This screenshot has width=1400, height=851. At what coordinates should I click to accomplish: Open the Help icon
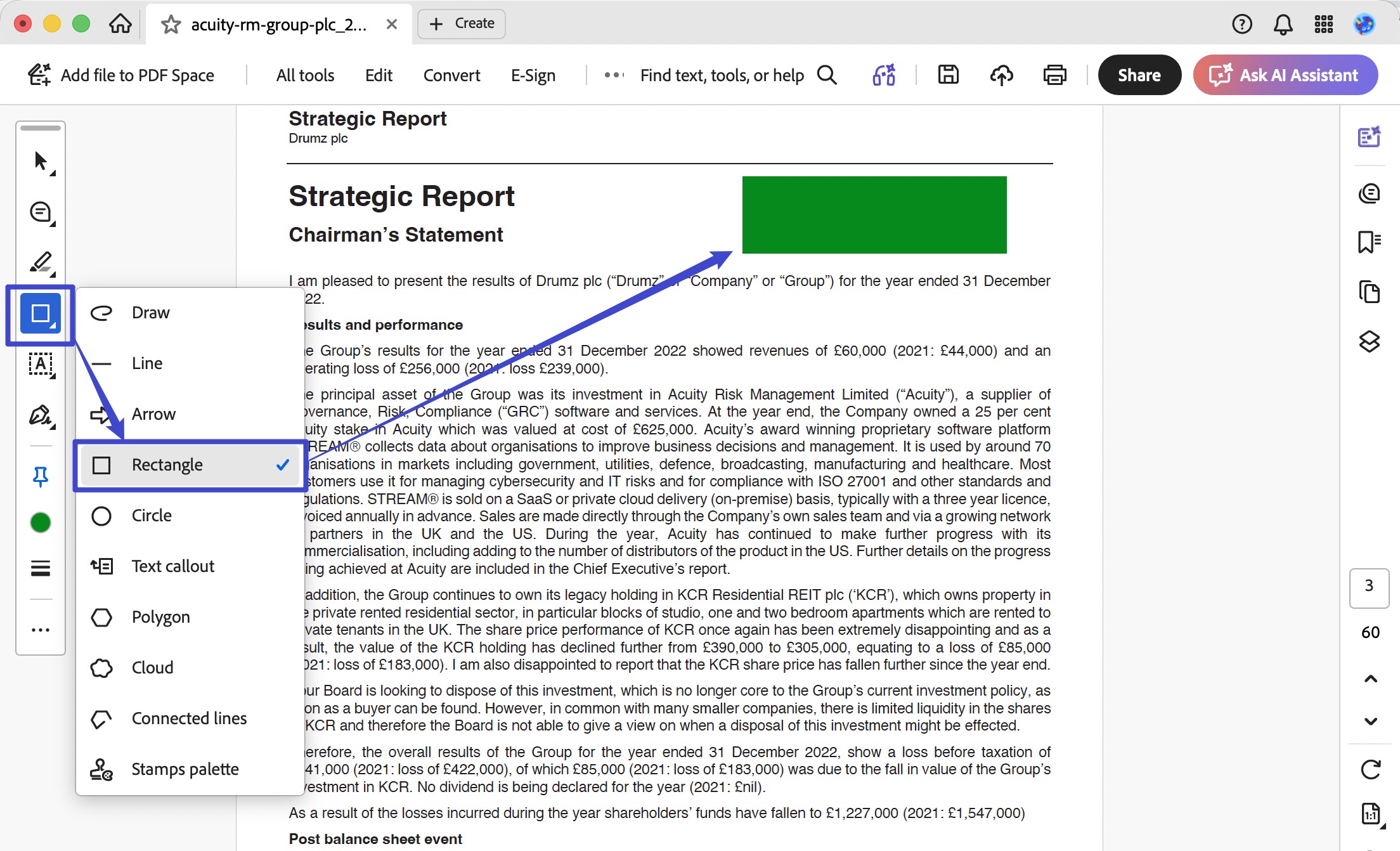click(1242, 24)
